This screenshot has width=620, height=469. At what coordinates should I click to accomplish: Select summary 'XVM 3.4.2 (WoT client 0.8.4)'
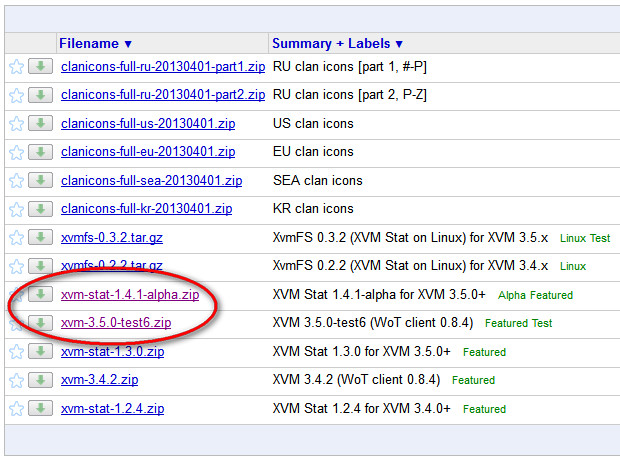356,380
